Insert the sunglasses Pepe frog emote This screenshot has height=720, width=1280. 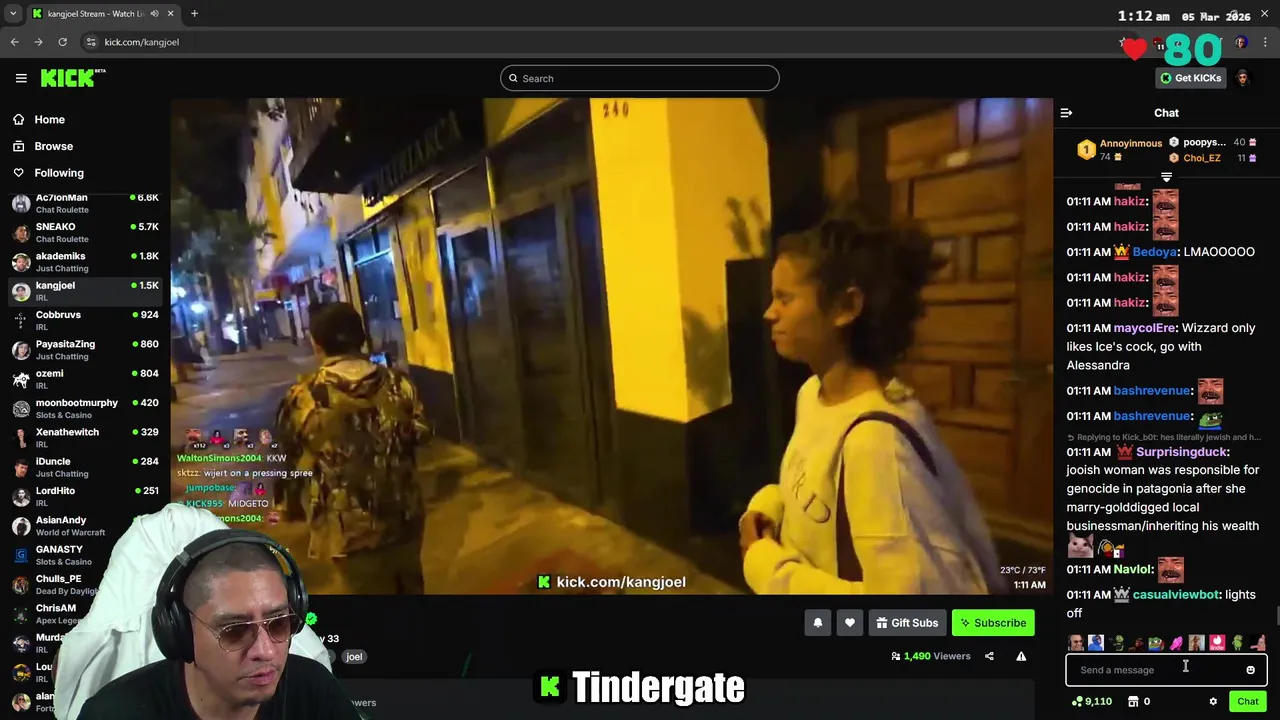1155,643
